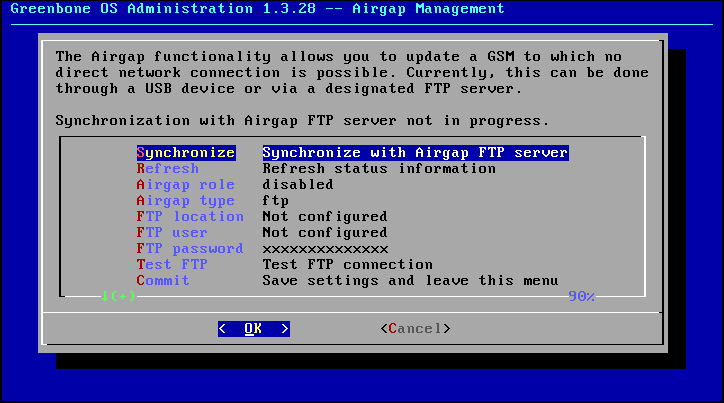Open the Airgap role setting
724x403 pixels.
[x=186, y=185]
